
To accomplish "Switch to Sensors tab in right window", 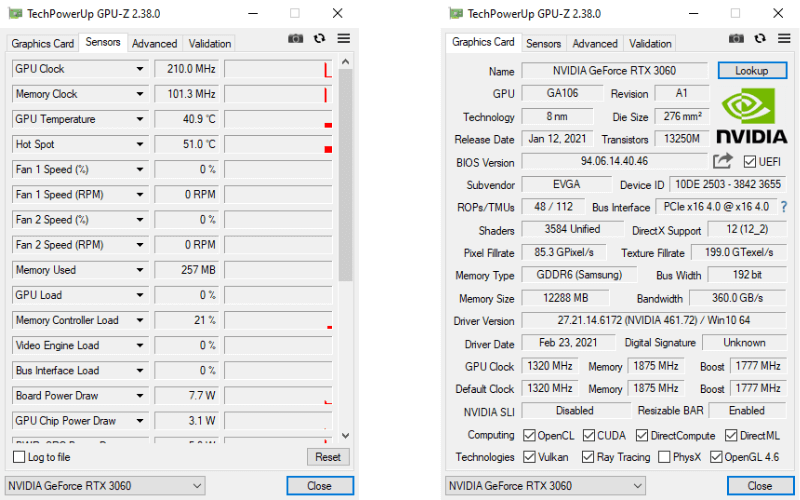I will pos(543,43).
